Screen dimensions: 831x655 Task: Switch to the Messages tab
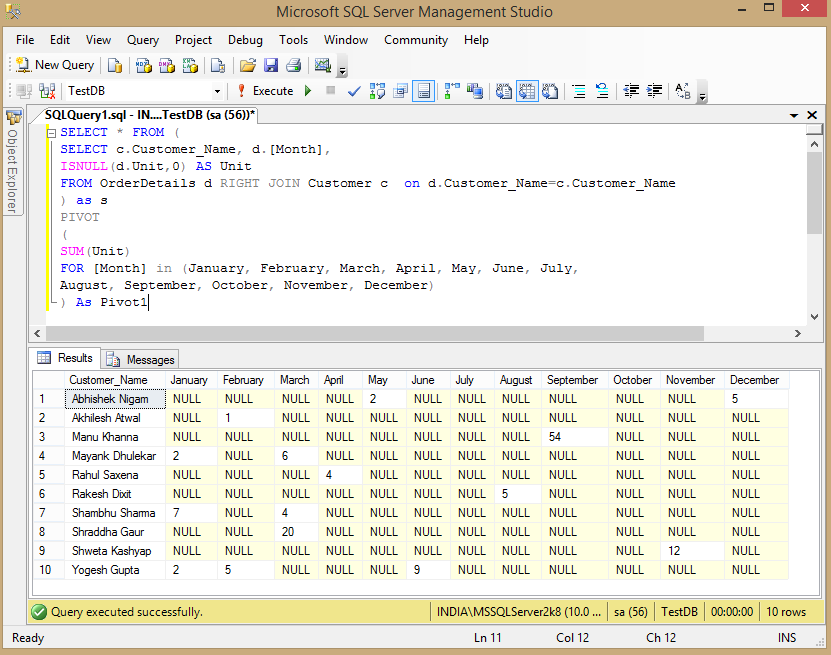(x=141, y=359)
